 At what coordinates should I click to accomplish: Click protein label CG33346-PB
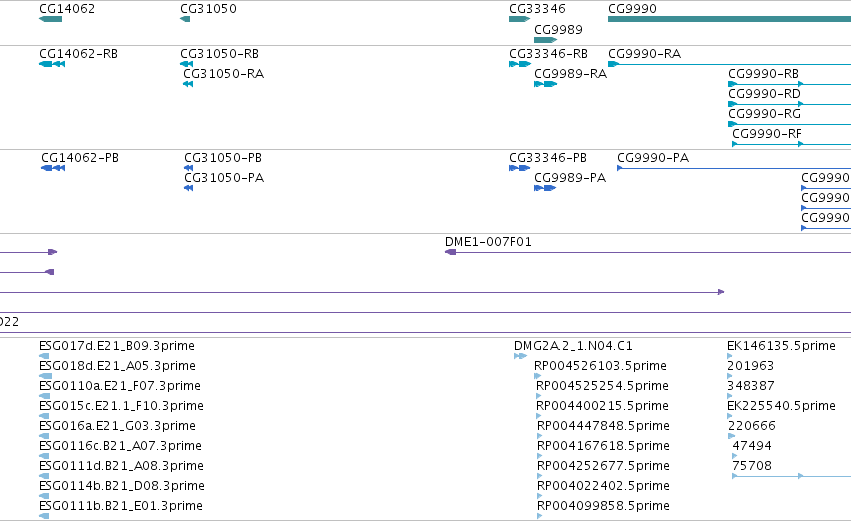tap(548, 158)
